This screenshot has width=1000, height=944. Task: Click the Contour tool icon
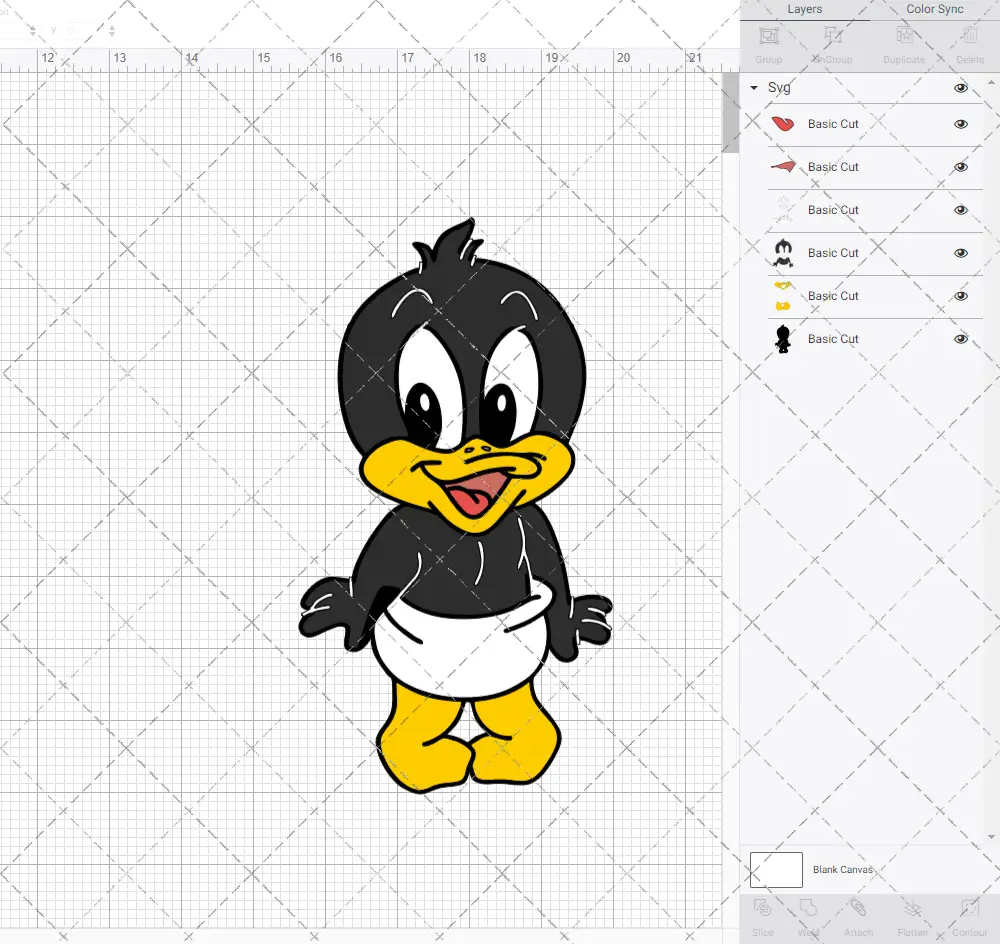pyautogui.click(x=969, y=908)
